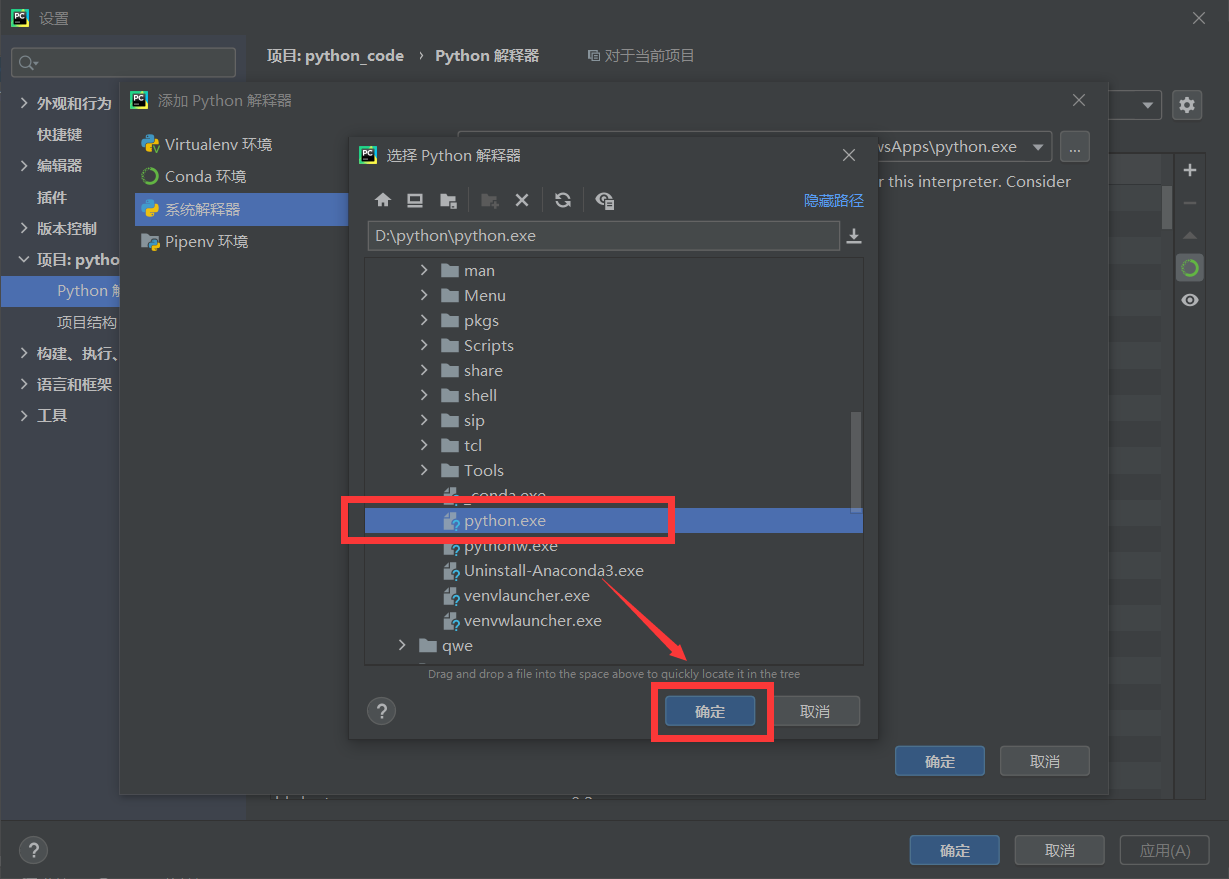Screen dimensions: 1229x879
Task: Click 取消 in Add Python Interpreter dialog
Action: click(x=1045, y=761)
